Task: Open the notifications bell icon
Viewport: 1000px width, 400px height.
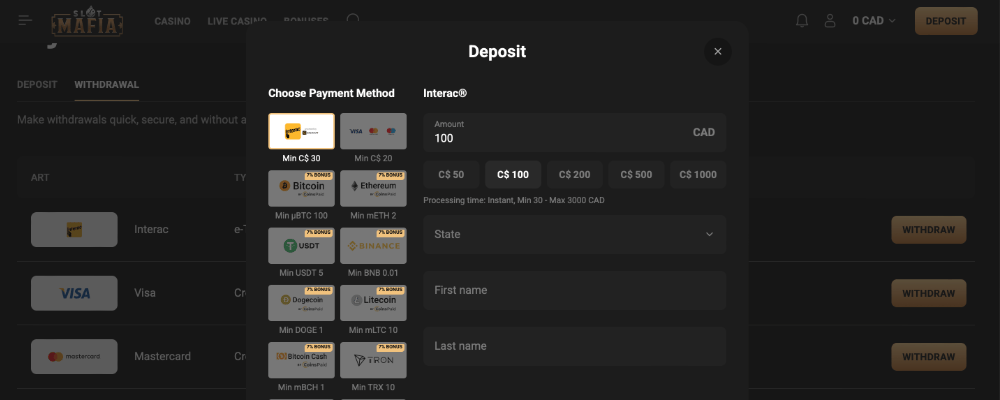Action: [802, 20]
